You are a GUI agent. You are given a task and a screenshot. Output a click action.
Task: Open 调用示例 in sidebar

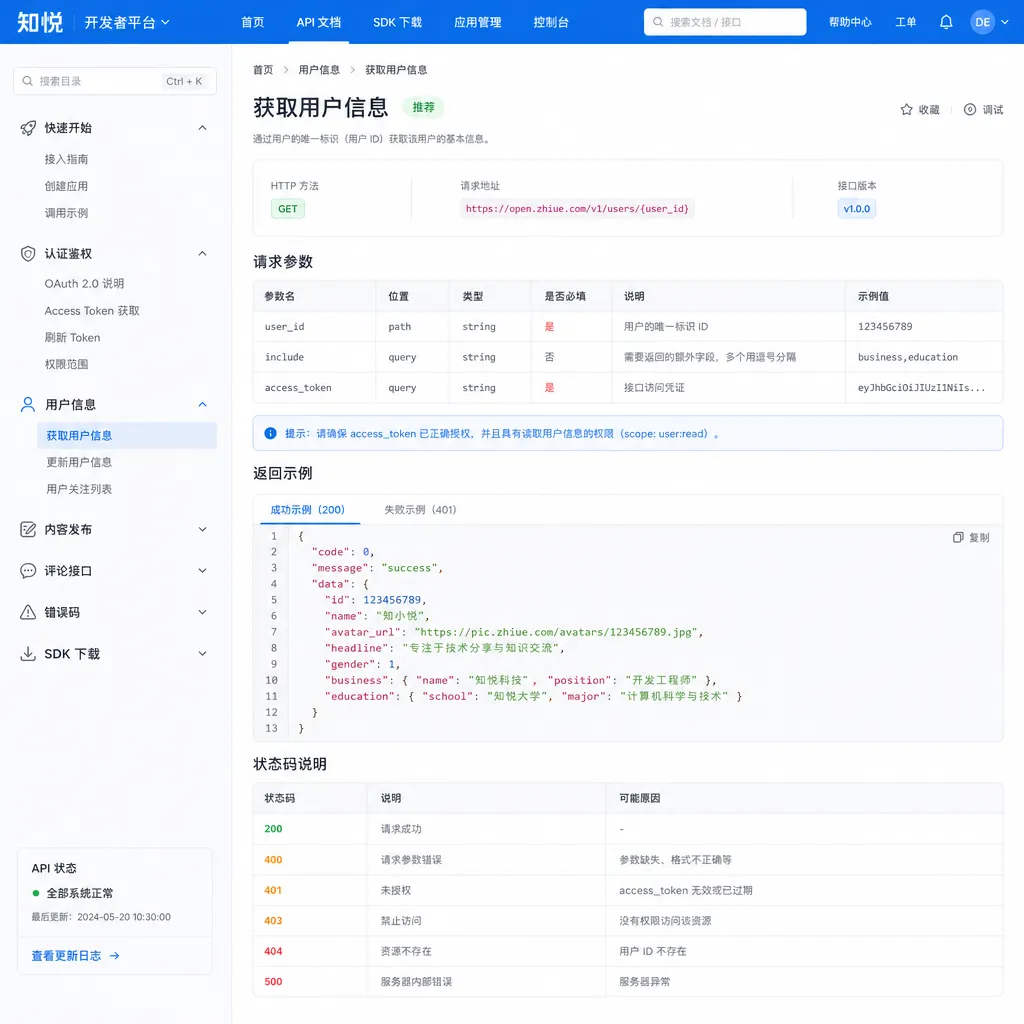click(67, 213)
